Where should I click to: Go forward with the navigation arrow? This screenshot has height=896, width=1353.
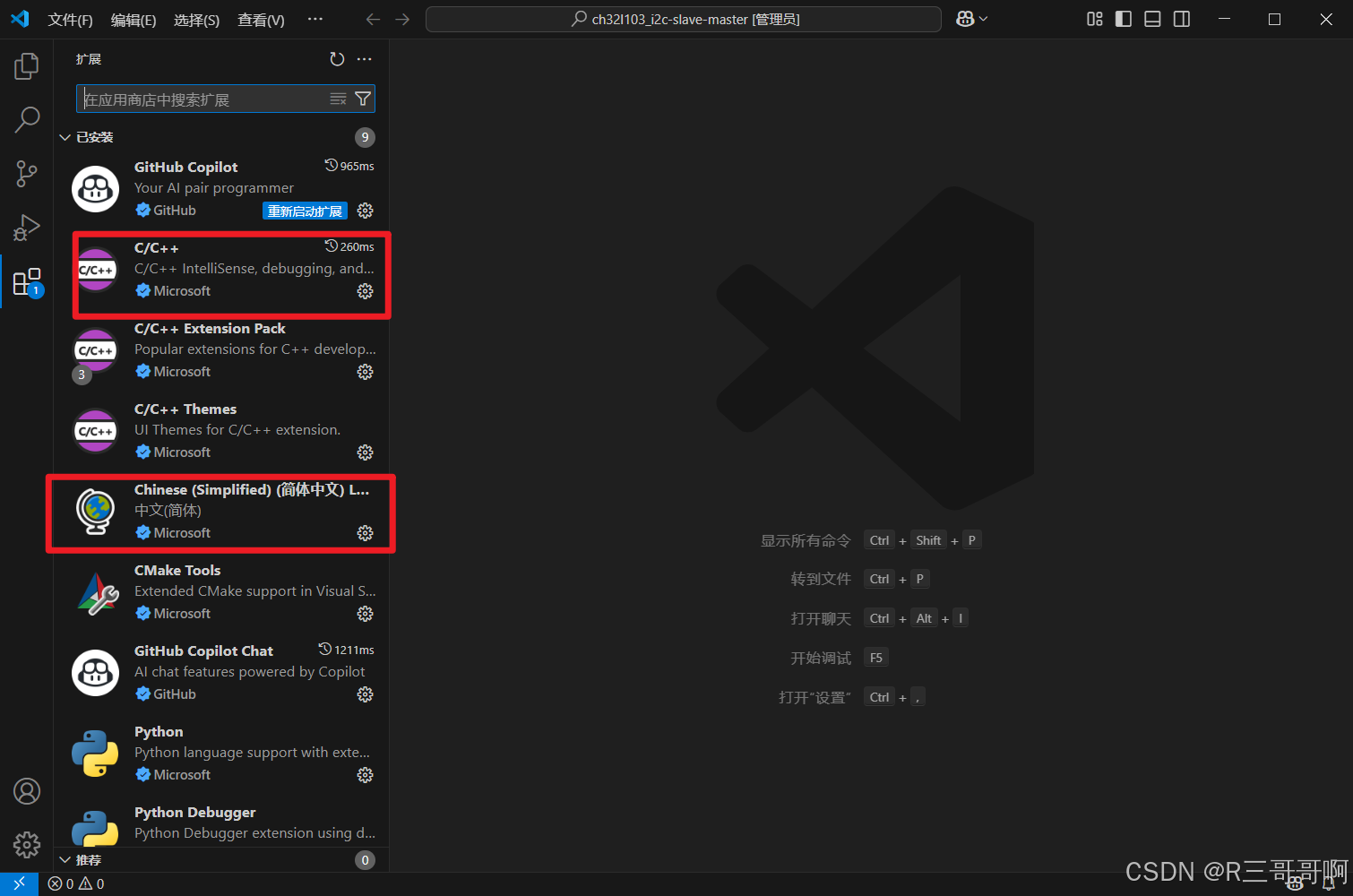pyautogui.click(x=402, y=19)
